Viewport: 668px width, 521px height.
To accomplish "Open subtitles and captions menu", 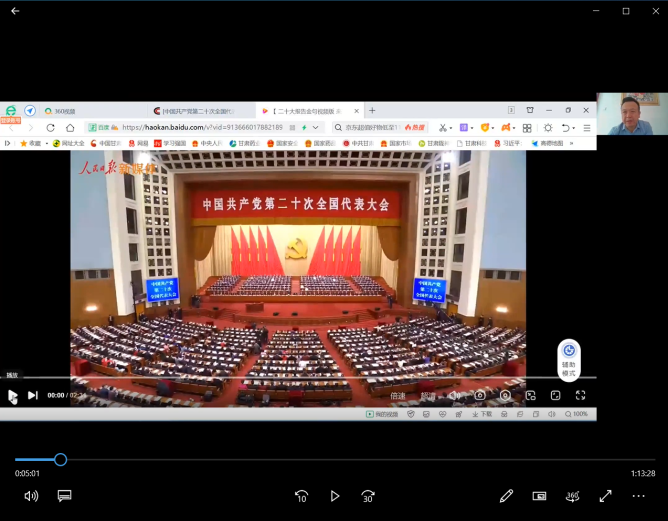I will click(64, 496).
